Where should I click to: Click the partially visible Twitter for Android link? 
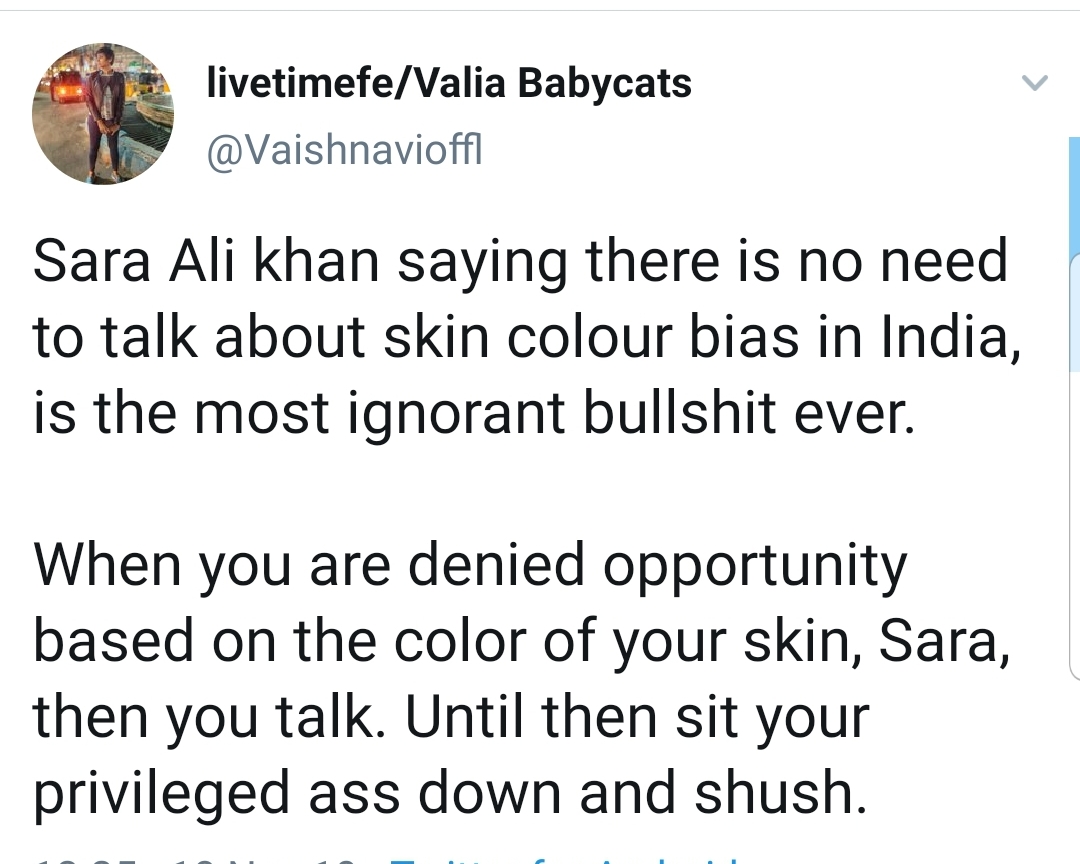(x=565, y=860)
